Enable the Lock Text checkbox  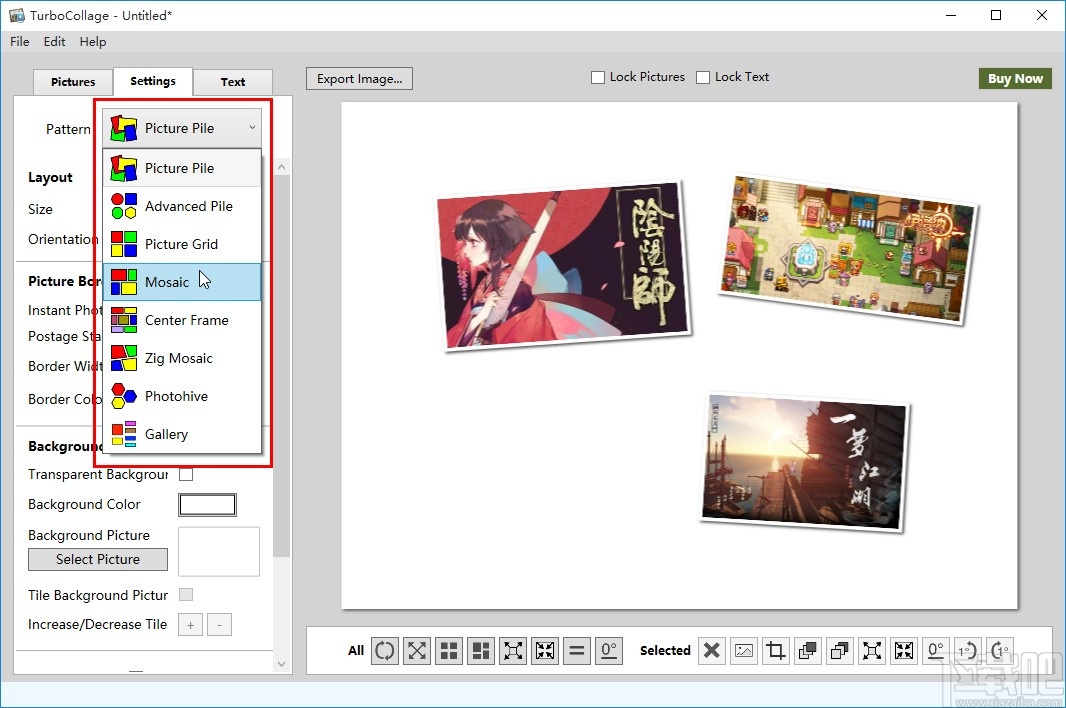coord(703,76)
